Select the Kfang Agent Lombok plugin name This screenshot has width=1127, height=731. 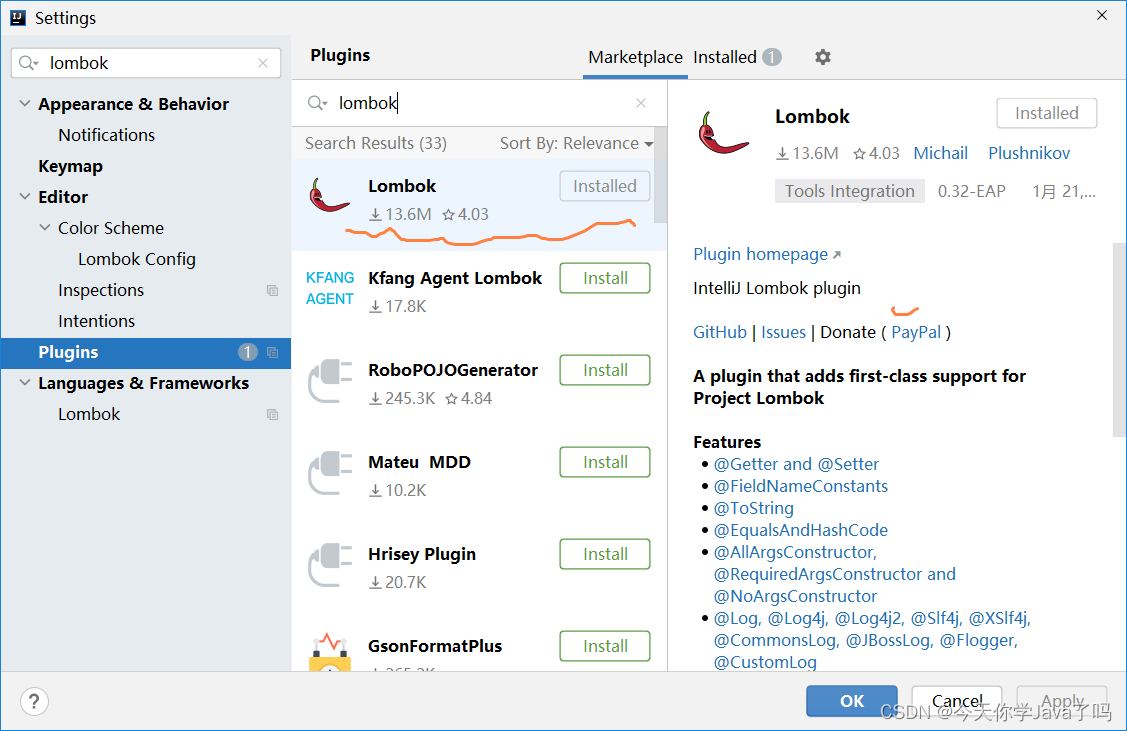tap(455, 278)
